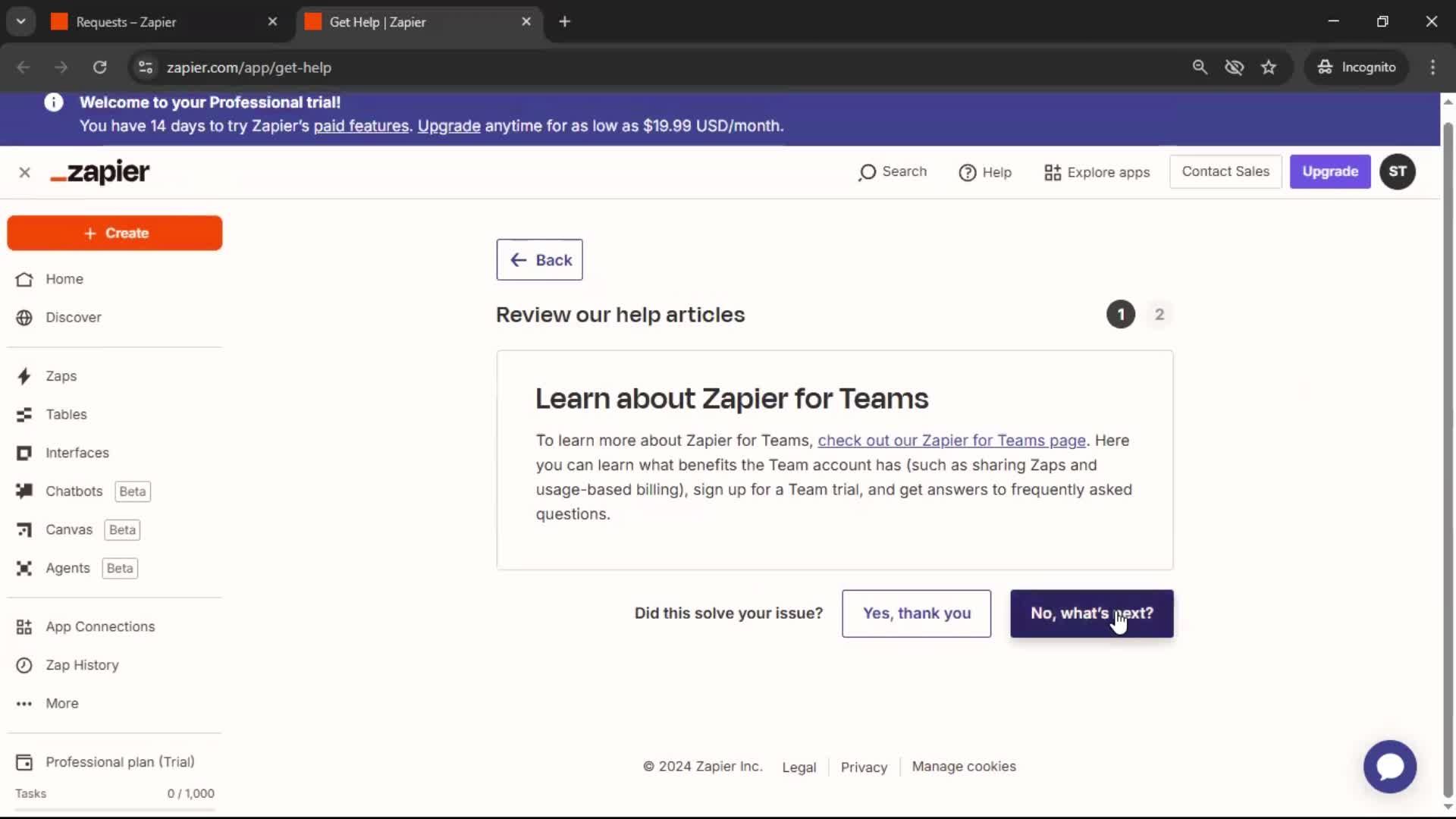Click the Interfaces icon in sidebar
1456x819 pixels.
pyautogui.click(x=24, y=453)
